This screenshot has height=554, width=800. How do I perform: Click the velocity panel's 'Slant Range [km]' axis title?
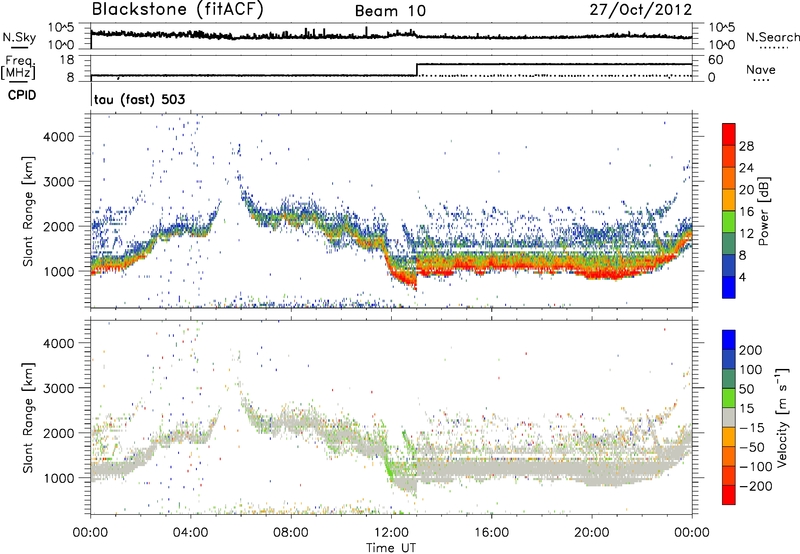[28, 417]
